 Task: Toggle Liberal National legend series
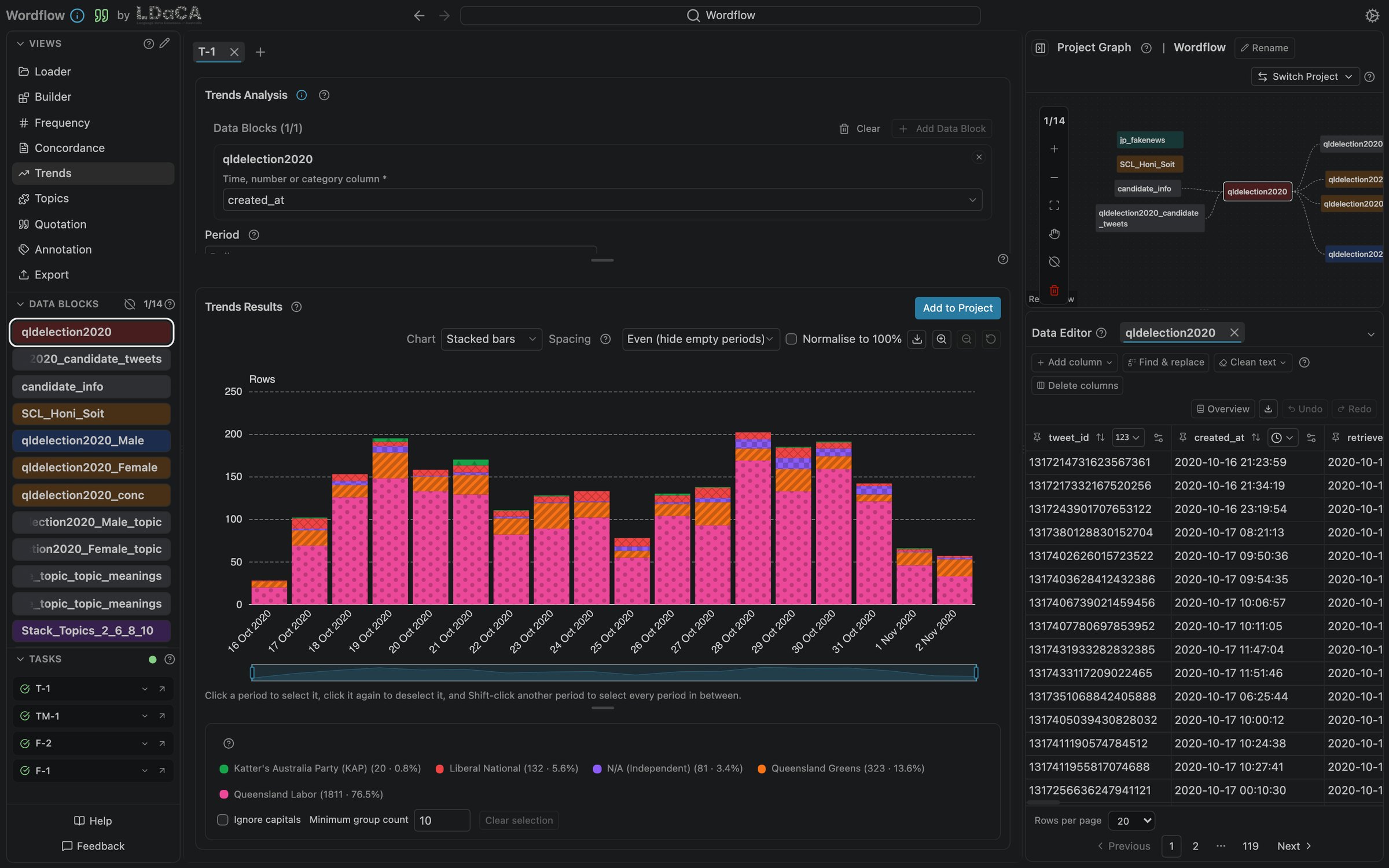507,768
